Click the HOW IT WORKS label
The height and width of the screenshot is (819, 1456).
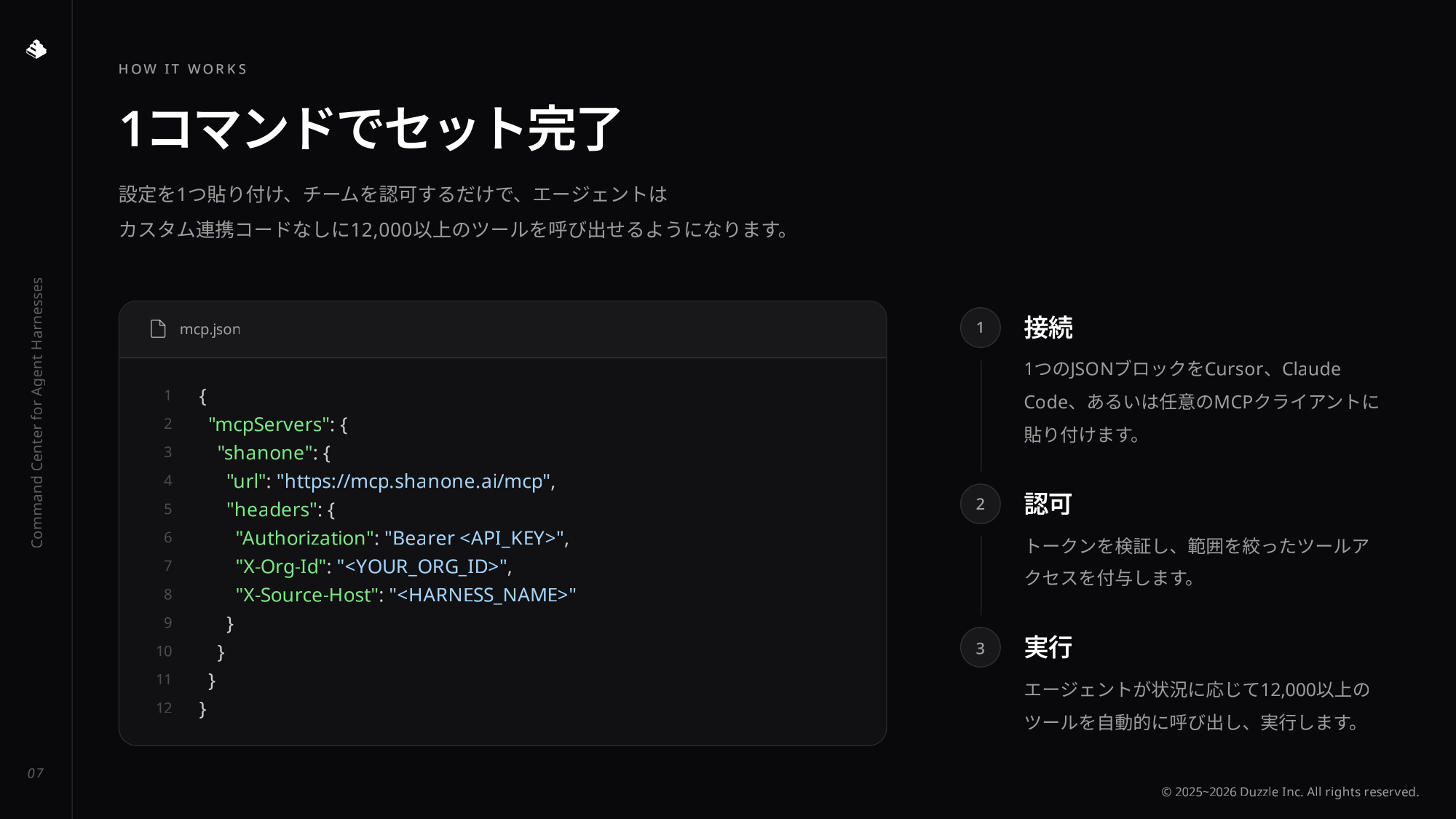pos(183,69)
